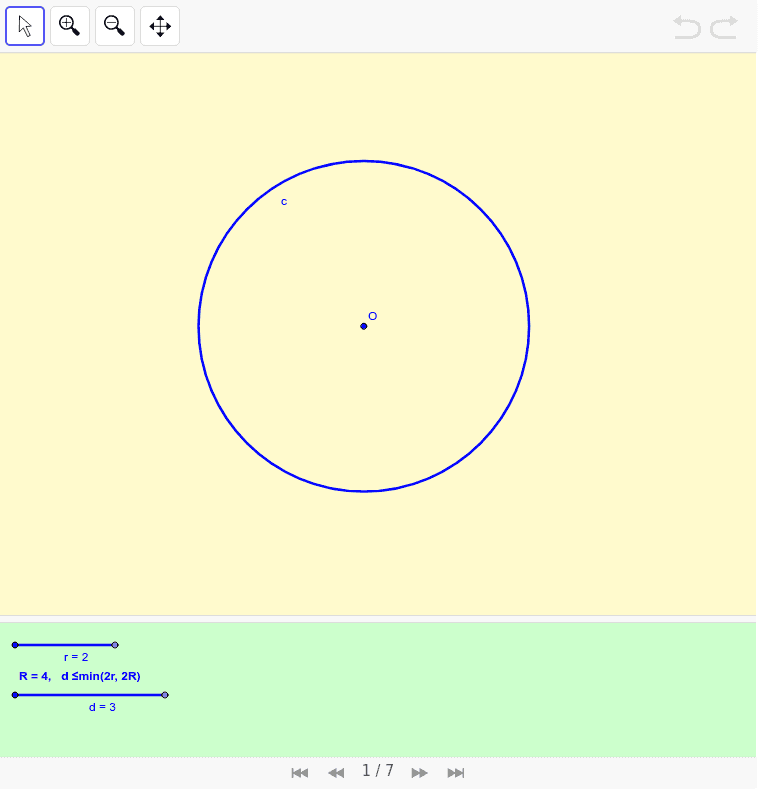The image size is (758, 790).
Task: Click the 1 / 7 step counter
Action: click(x=377, y=770)
